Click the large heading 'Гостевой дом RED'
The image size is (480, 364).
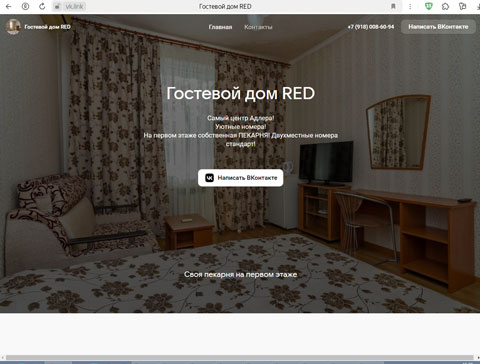[x=241, y=93]
